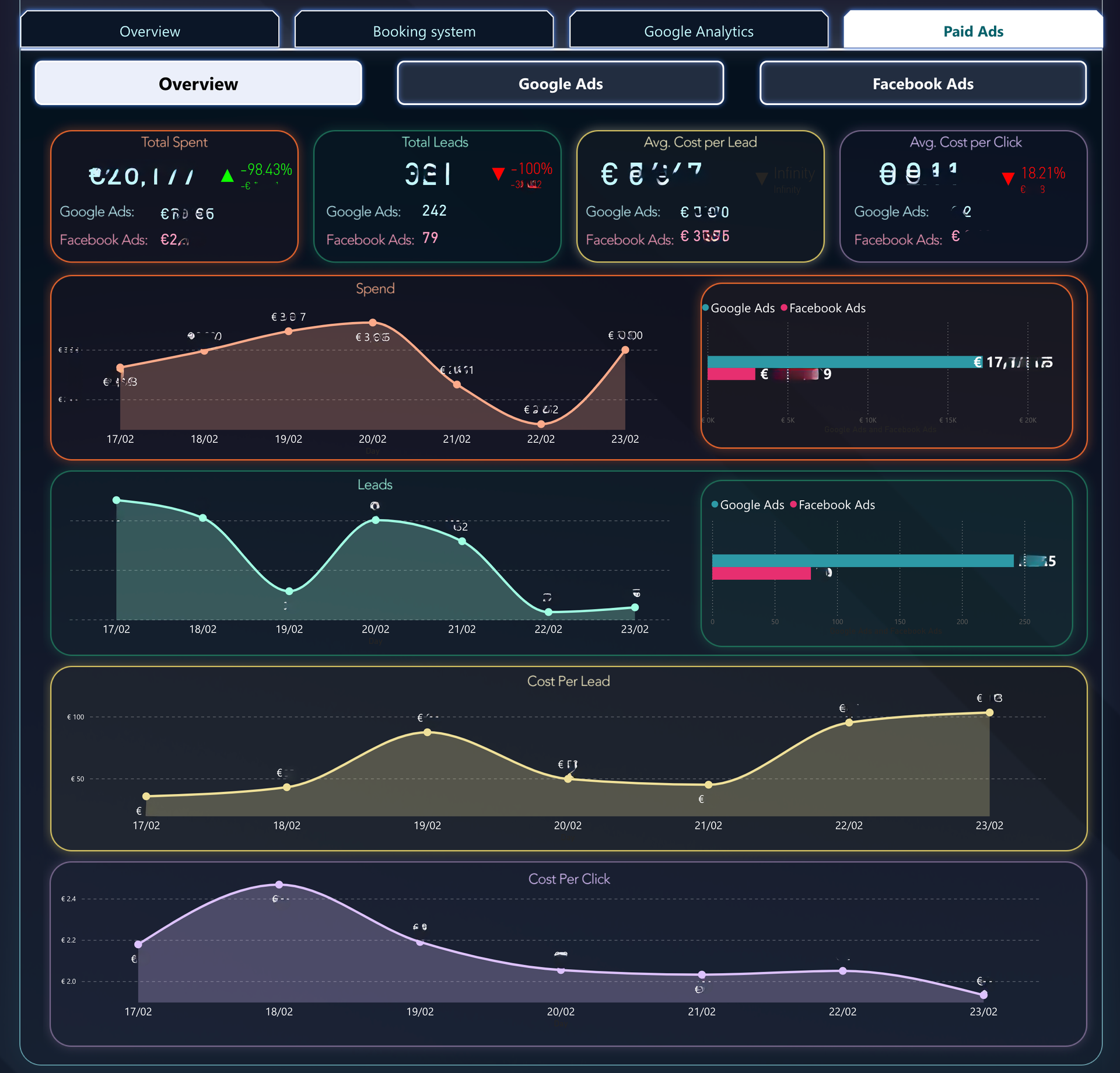Click the Spend chart title
Screen dimensions: 1120x1073
[x=375, y=288]
